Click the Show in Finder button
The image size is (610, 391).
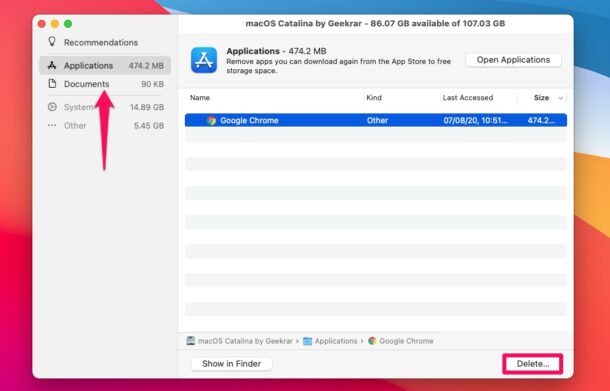coord(231,364)
